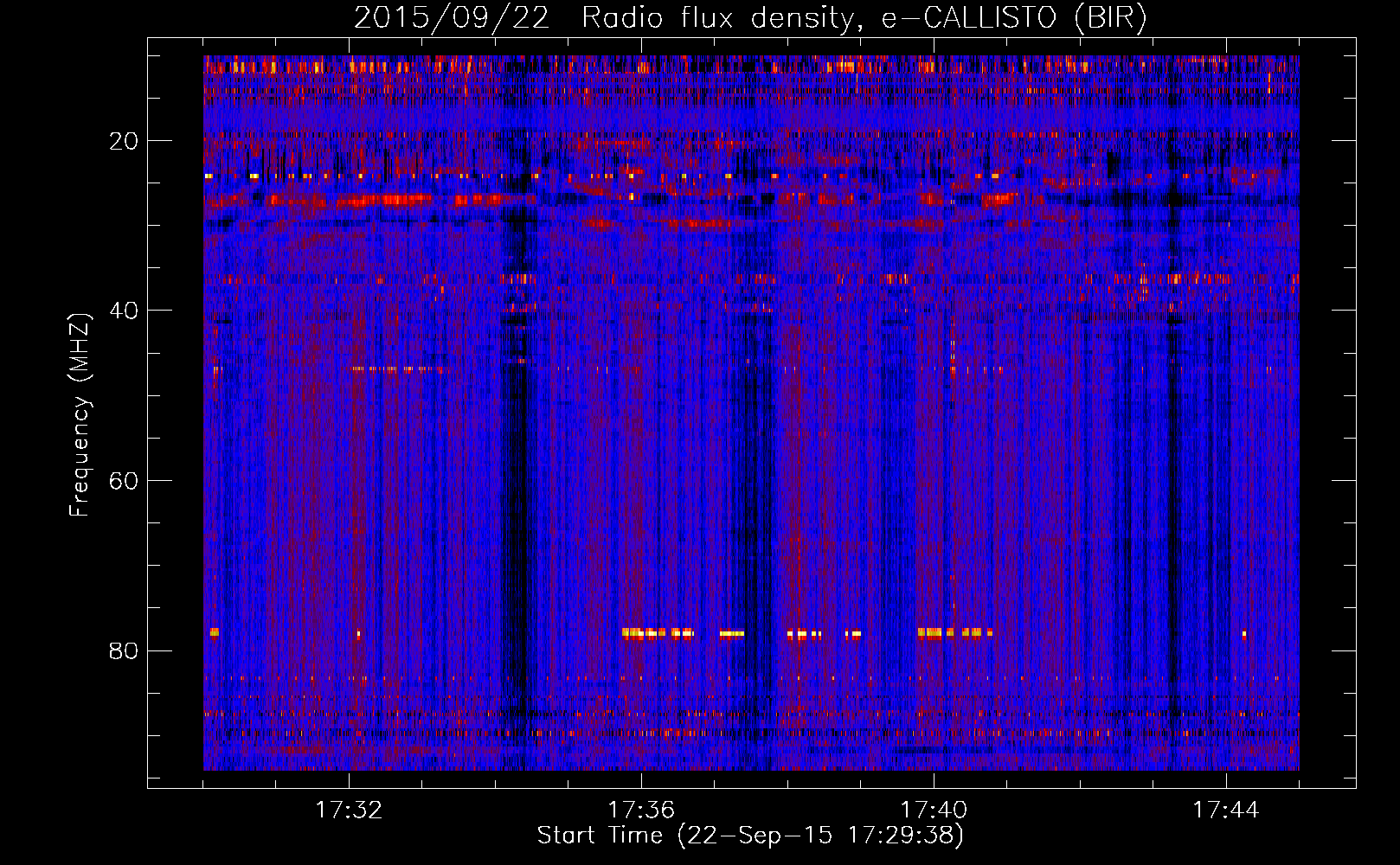Click the "Frequency (MHZ)" axis label
Screen dimensions: 1400x865
point(80,414)
